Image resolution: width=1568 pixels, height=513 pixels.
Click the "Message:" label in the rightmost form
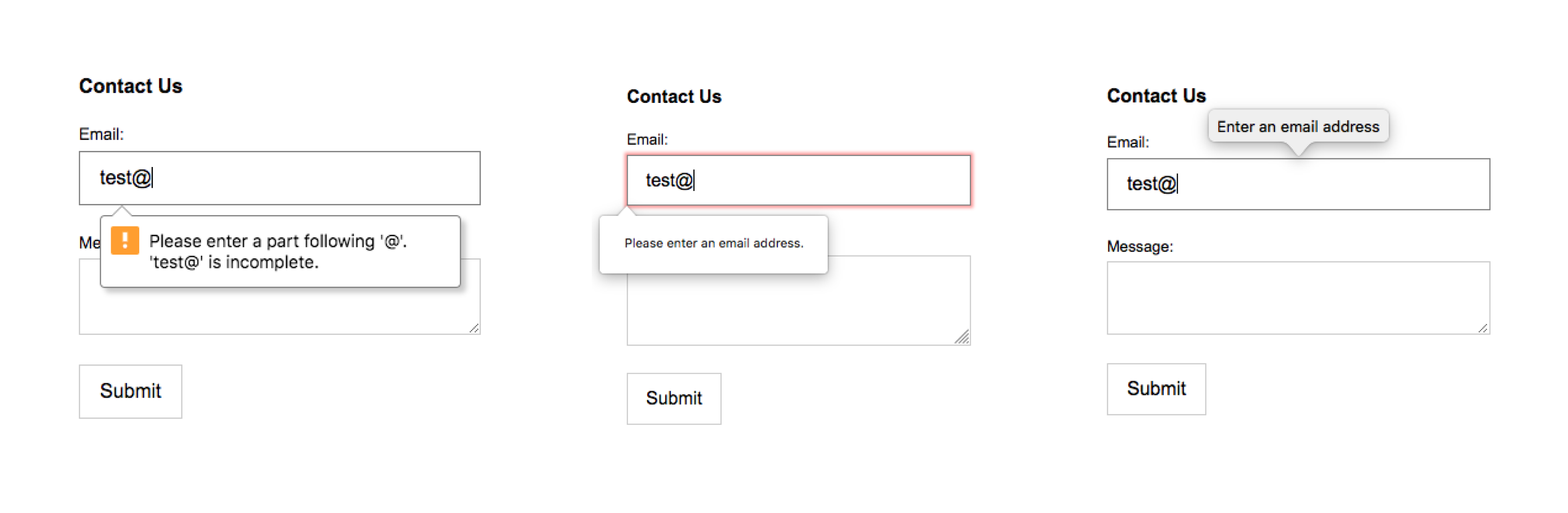click(1139, 247)
